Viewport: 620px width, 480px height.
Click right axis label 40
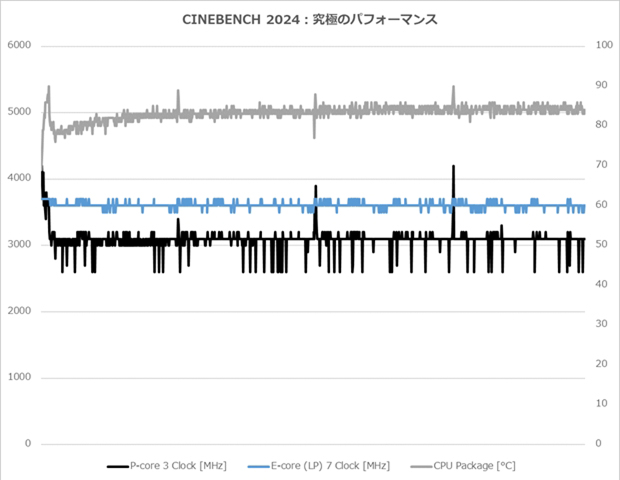pyautogui.click(x=601, y=284)
